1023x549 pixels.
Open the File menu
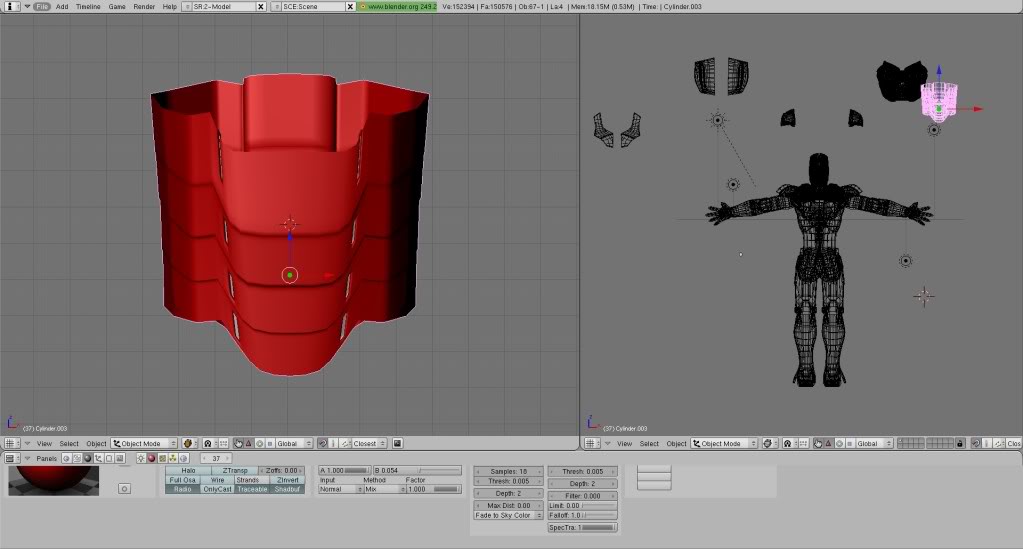tap(42, 7)
